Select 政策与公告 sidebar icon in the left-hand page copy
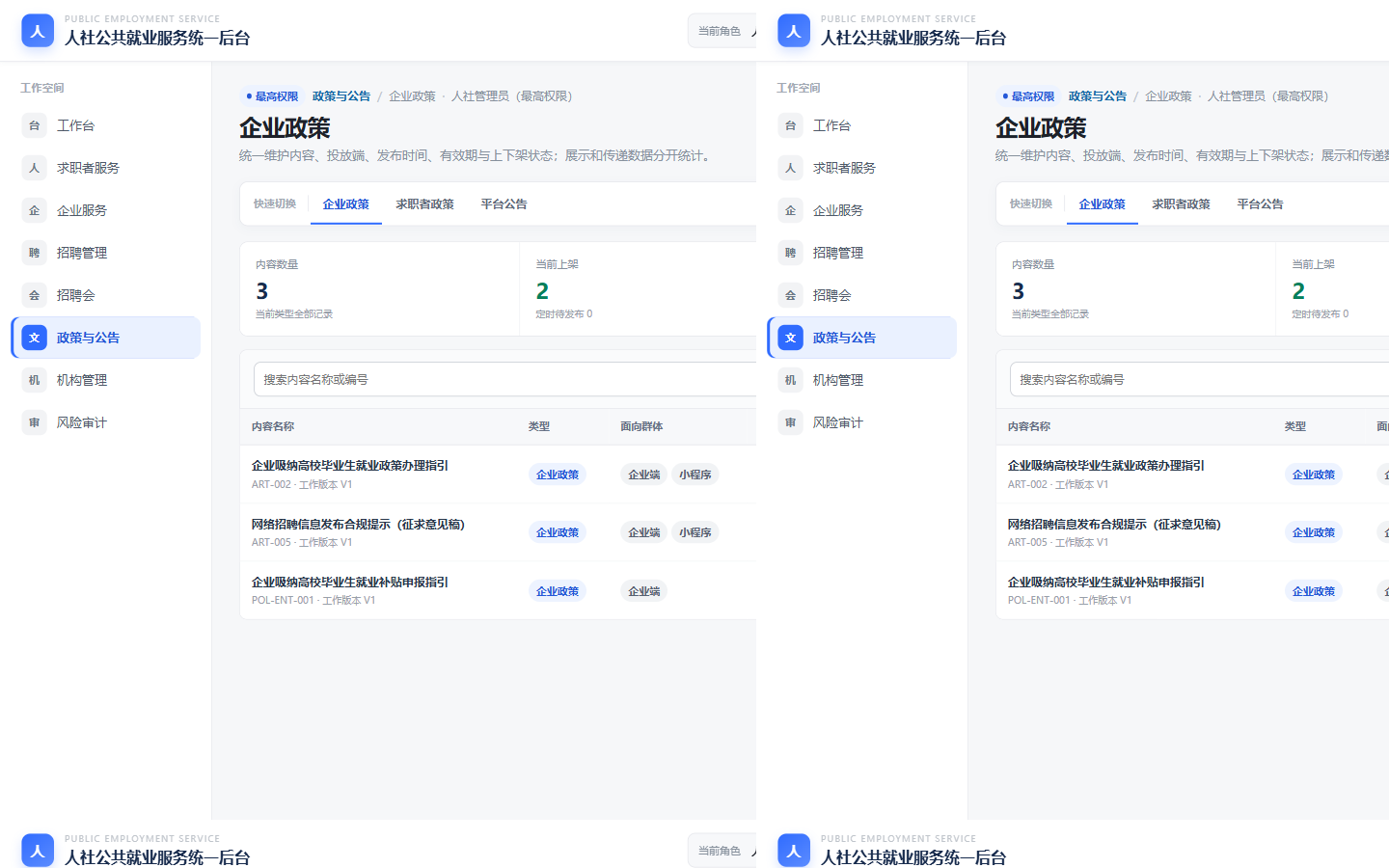1389x868 pixels. (35, 338)
